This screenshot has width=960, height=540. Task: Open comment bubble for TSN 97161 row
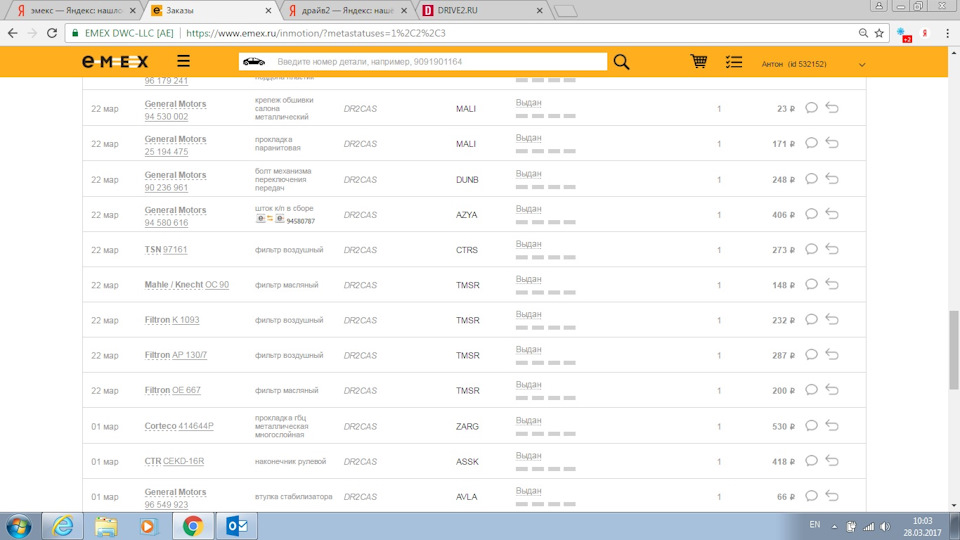point(811,249)
